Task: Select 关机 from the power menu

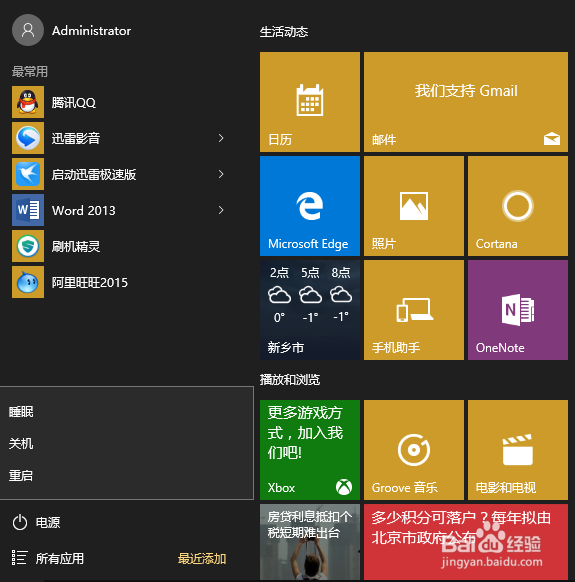Action: click(x=21, y=444)
